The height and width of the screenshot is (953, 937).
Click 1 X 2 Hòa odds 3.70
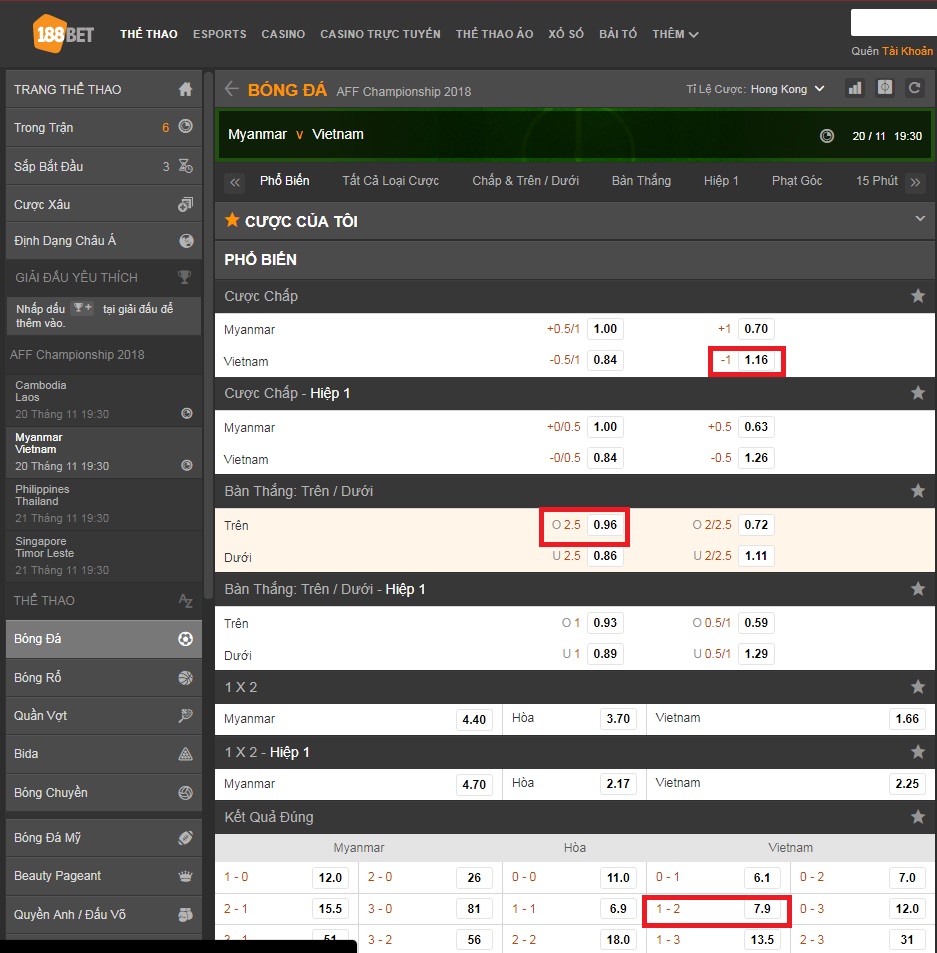tap(618, 719)
